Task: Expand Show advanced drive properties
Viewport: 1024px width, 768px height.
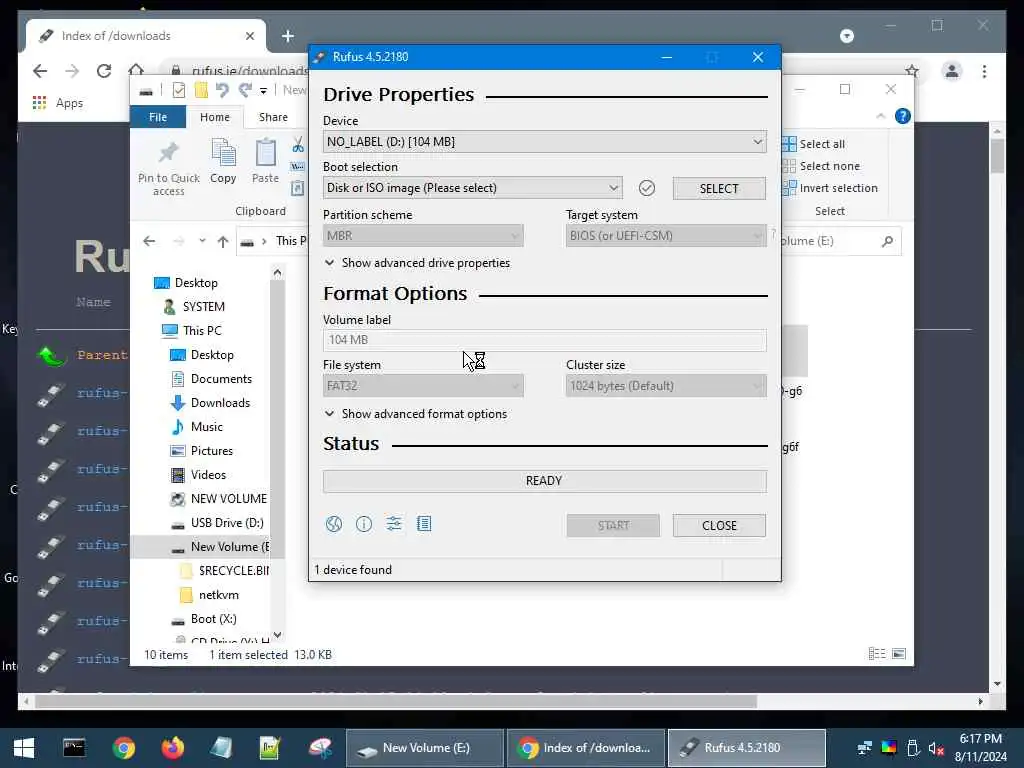Action: pos(417,263)
